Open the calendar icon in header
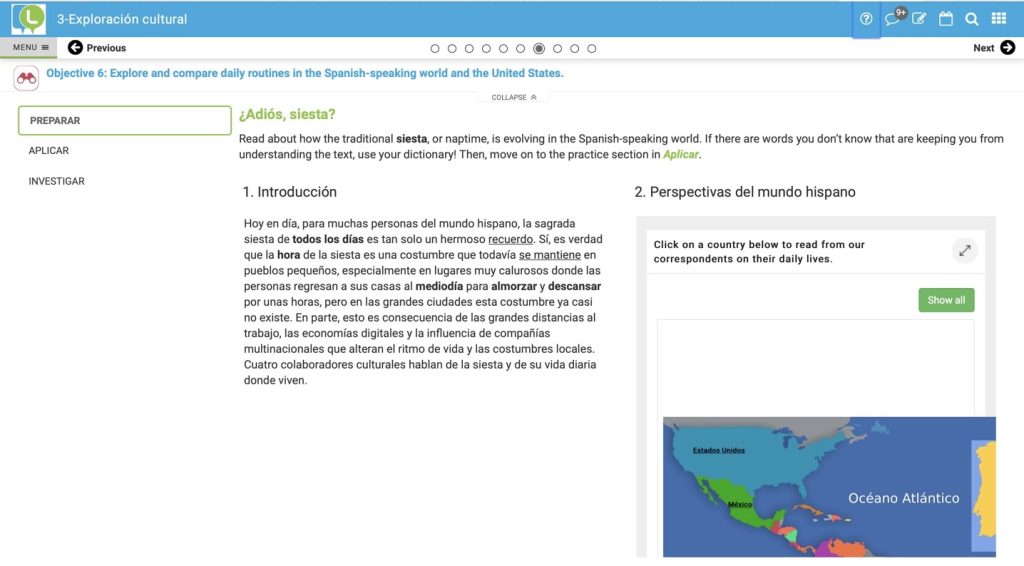Viewport: 1024px width, 566px height. tap(946, 19)
